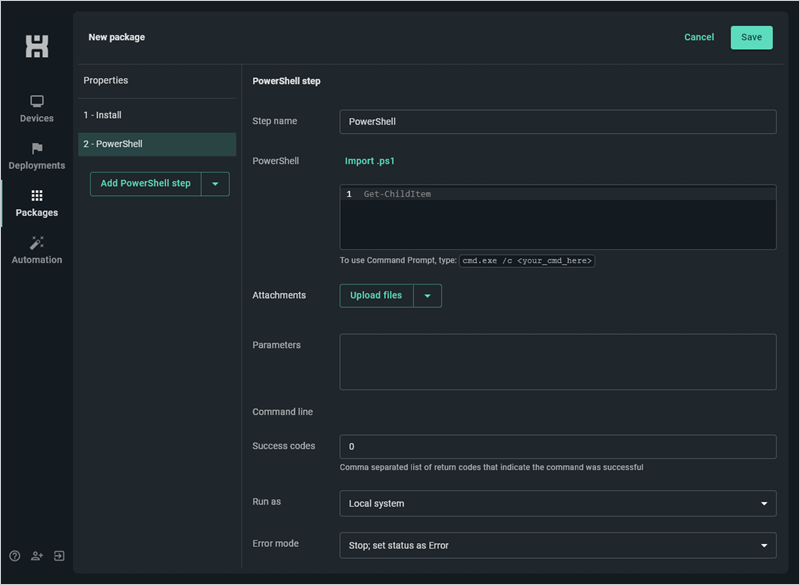The height and width of the screenshot is (585, 800).
Task: Open the Automation wand icon
Action: point(37,243)
